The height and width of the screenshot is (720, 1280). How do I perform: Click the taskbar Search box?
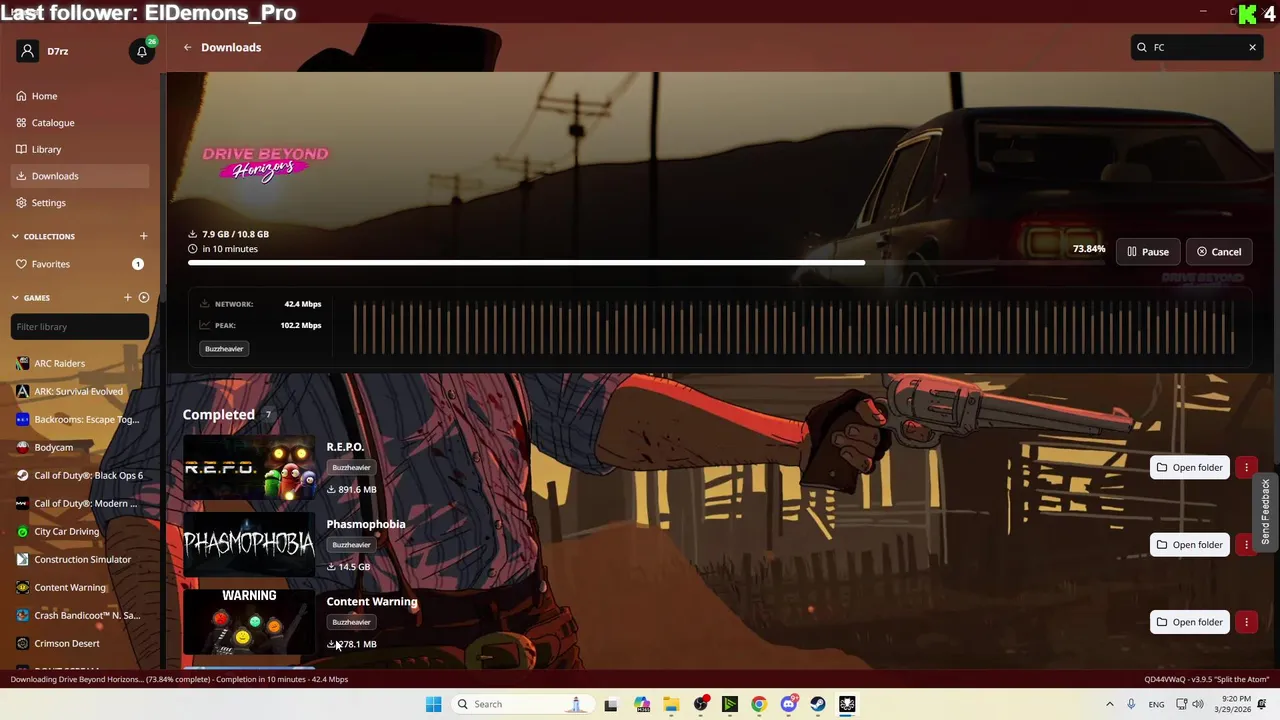[x=523, y=704]
